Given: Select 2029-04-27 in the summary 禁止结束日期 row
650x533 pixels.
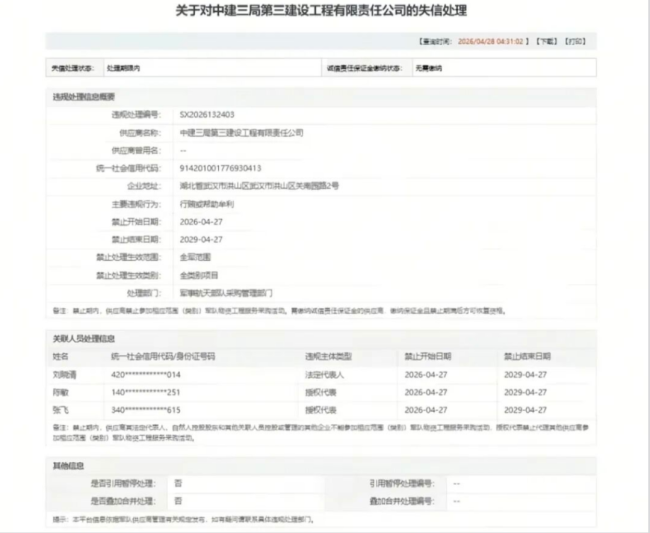Looking at the screenshot, I should 201,240.
